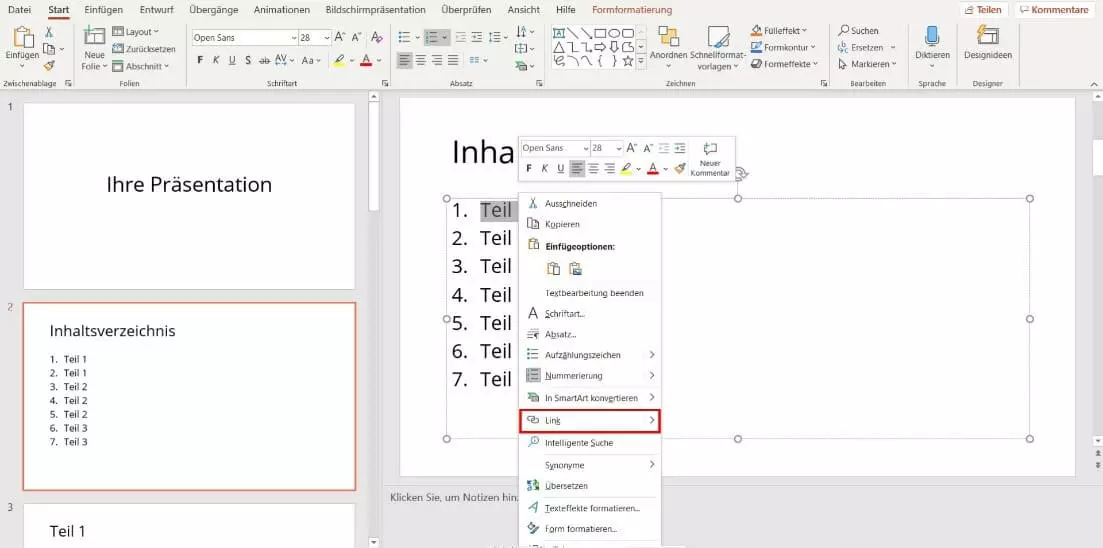Choose Ausschneiden in context menu
The image size is (1103, 548).
(589, 203)
